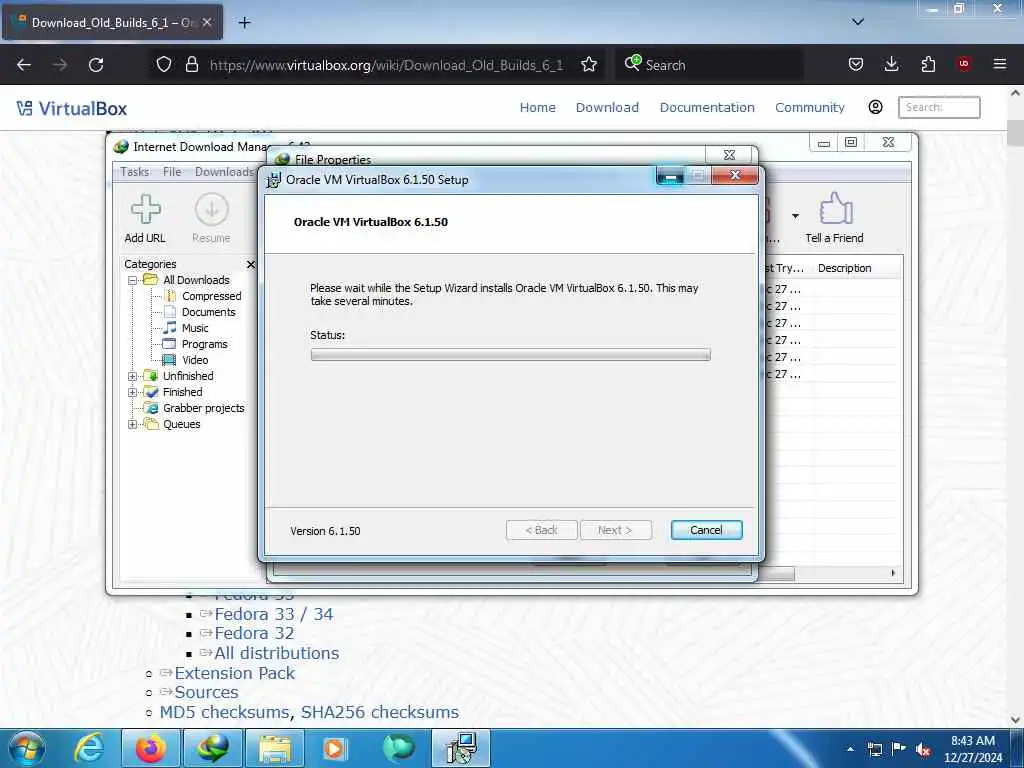
Task: Open the Extensions puzzle icon
Action: point(928,64)
